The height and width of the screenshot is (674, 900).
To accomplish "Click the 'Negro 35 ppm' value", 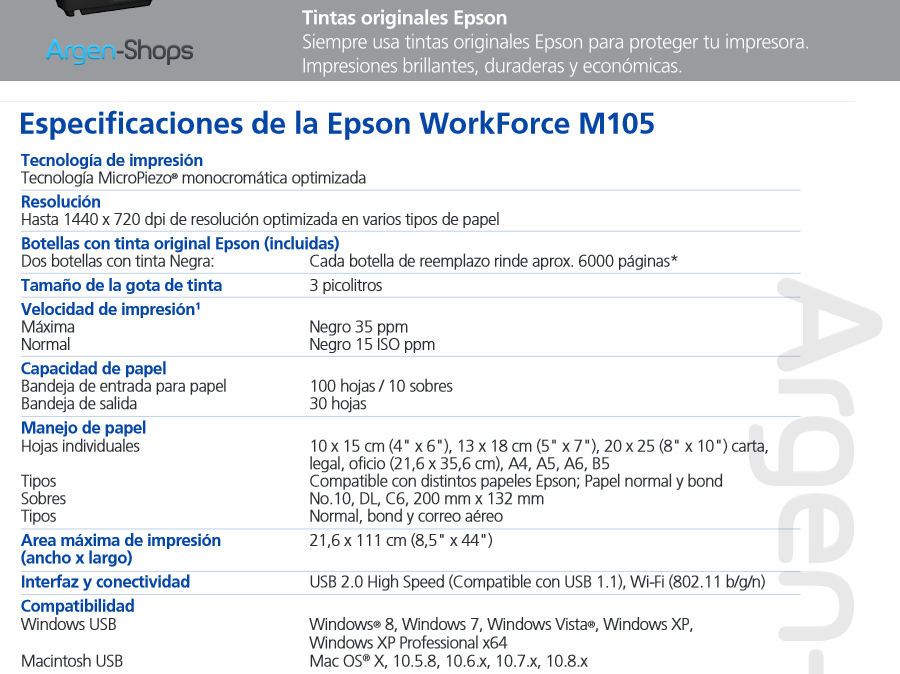I will [359, 327].
